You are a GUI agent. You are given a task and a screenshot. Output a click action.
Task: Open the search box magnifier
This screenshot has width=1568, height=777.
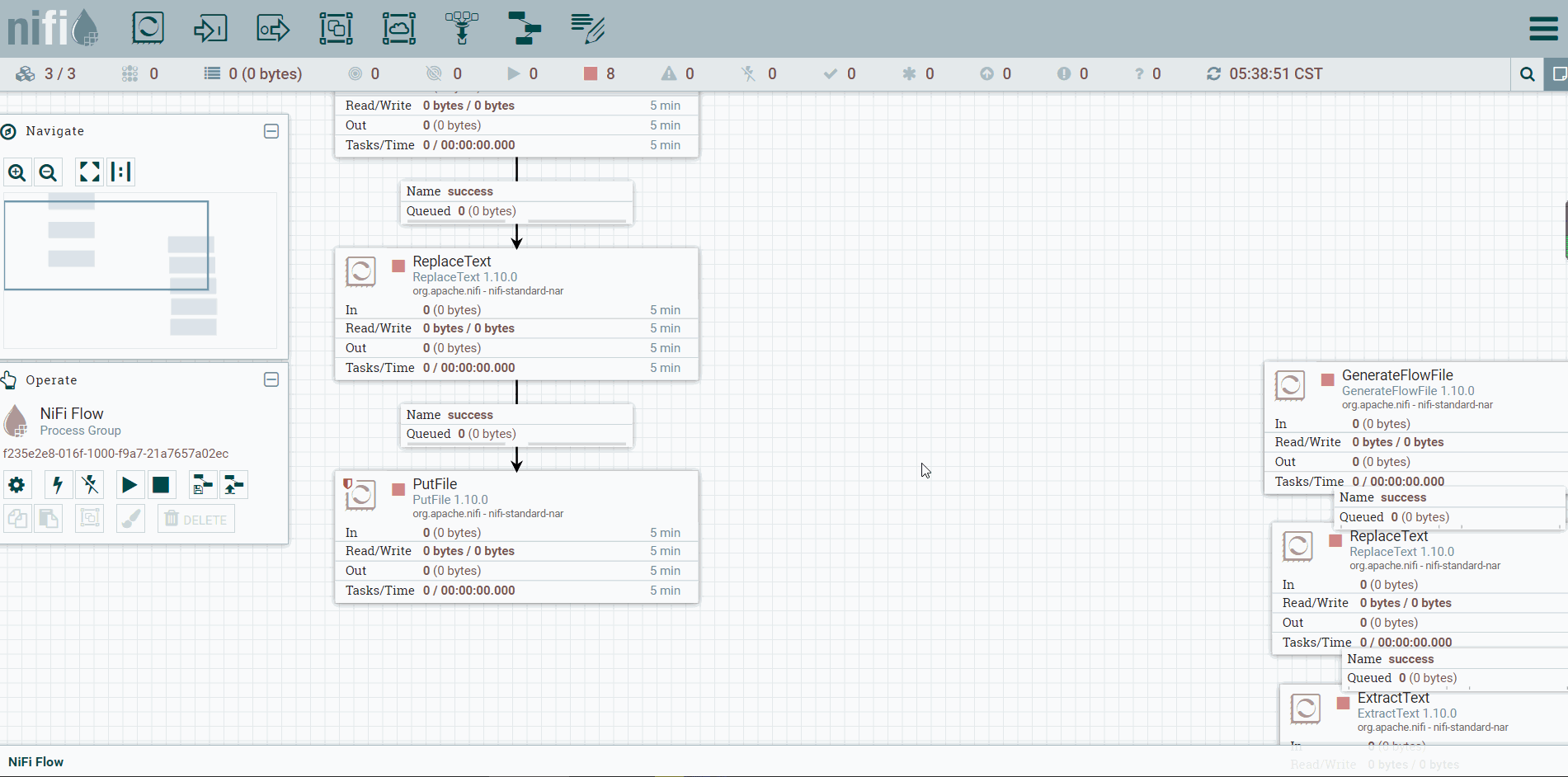click(1527, 74)
